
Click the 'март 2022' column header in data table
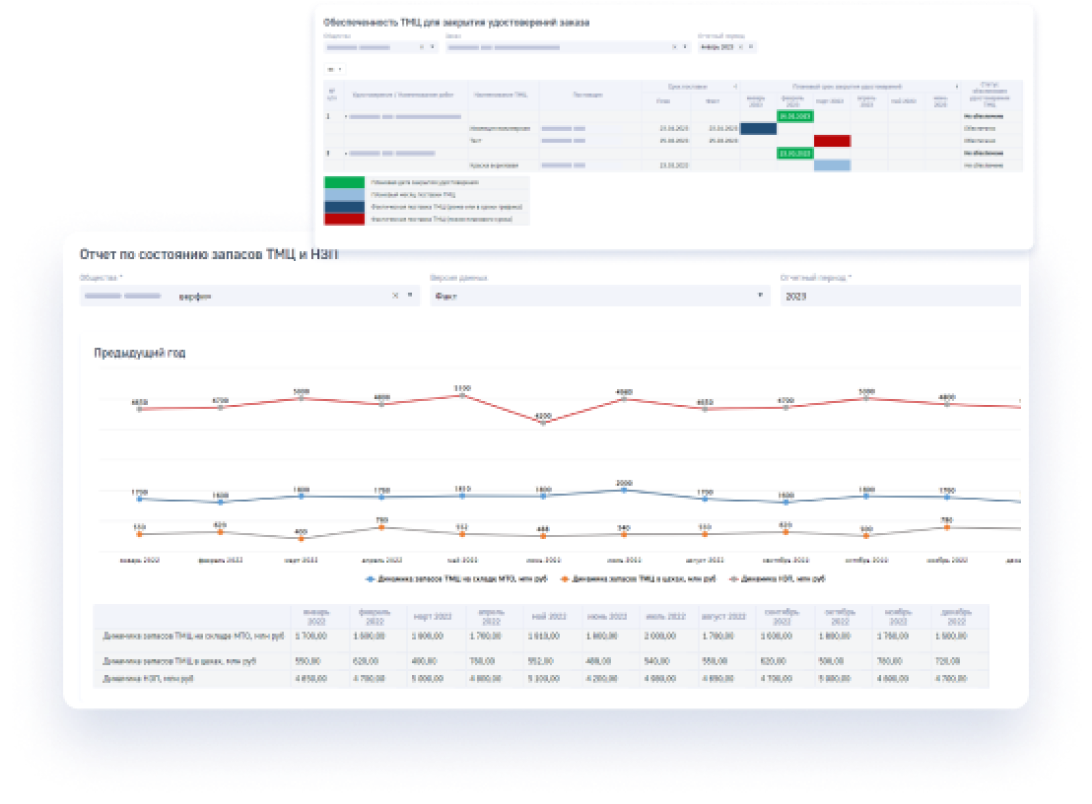[432, 617]
